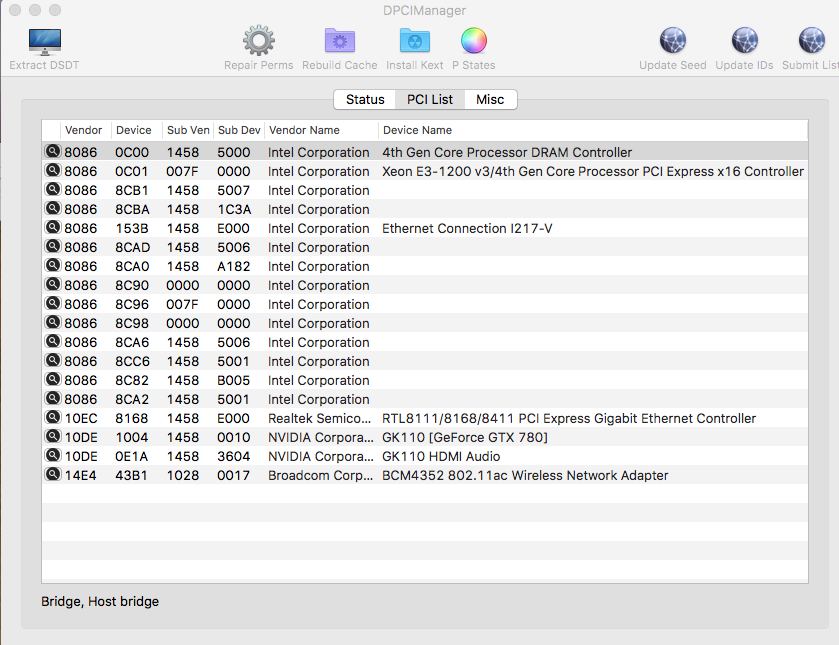Switch to the Status tab
This screenshot has width=839, height=645.
[365, 100]
